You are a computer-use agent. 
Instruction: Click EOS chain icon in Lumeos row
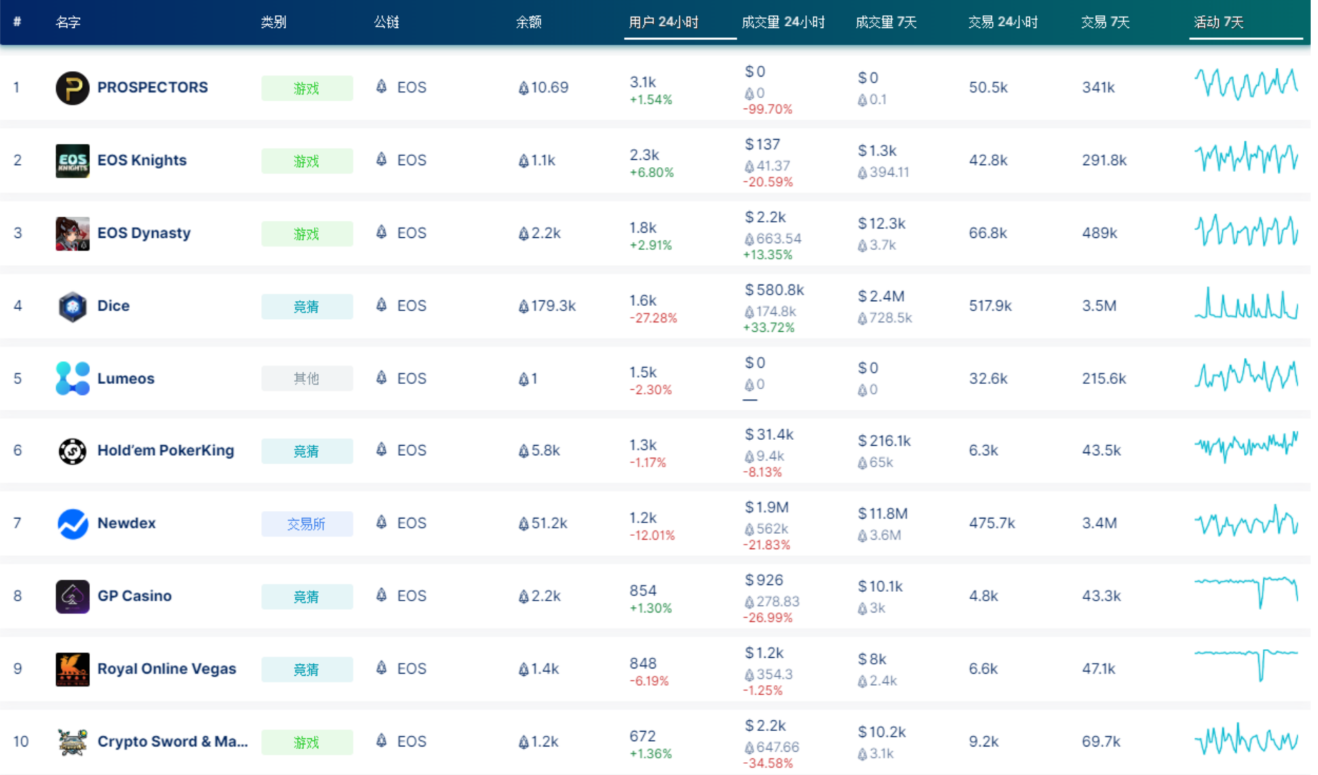381,378
